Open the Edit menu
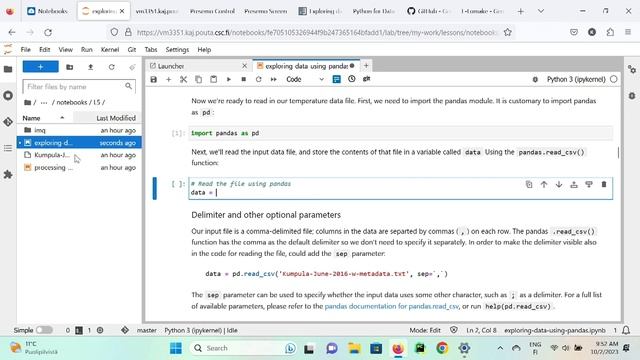This screenshot has width=640, height=360. [44, 49]
